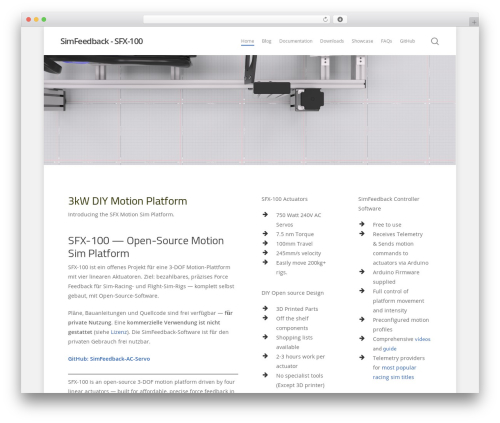Open the Blog menu item
500x423 pixels.
tap(266, 41)
